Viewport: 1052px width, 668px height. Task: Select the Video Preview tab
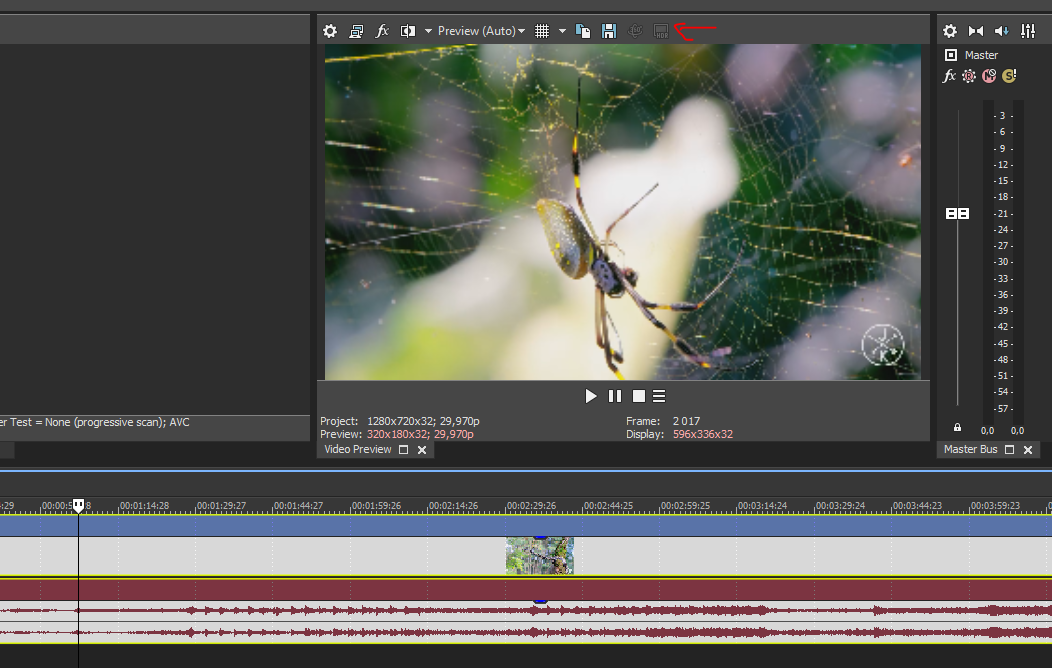coord(358,449)
